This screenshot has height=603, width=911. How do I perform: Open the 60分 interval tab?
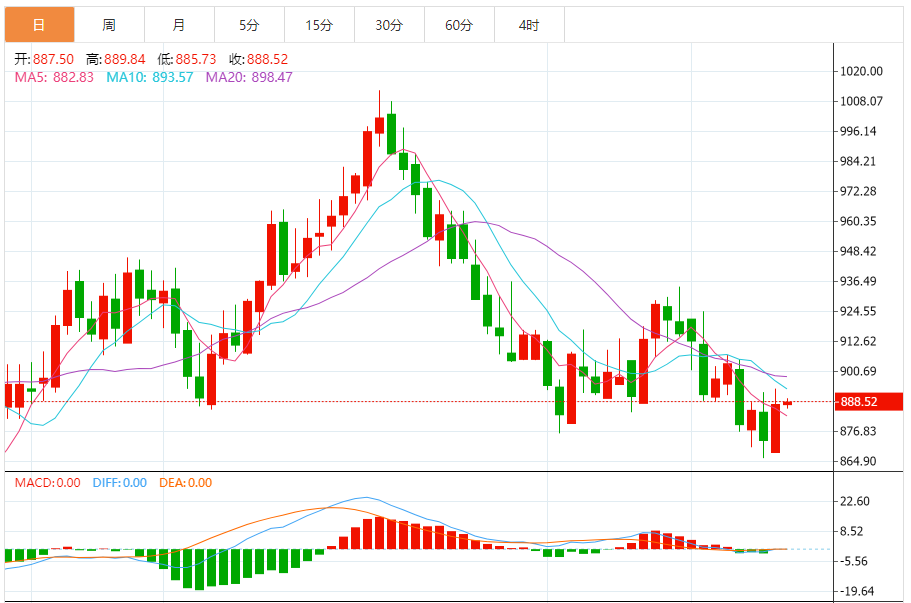coord(459,24)
